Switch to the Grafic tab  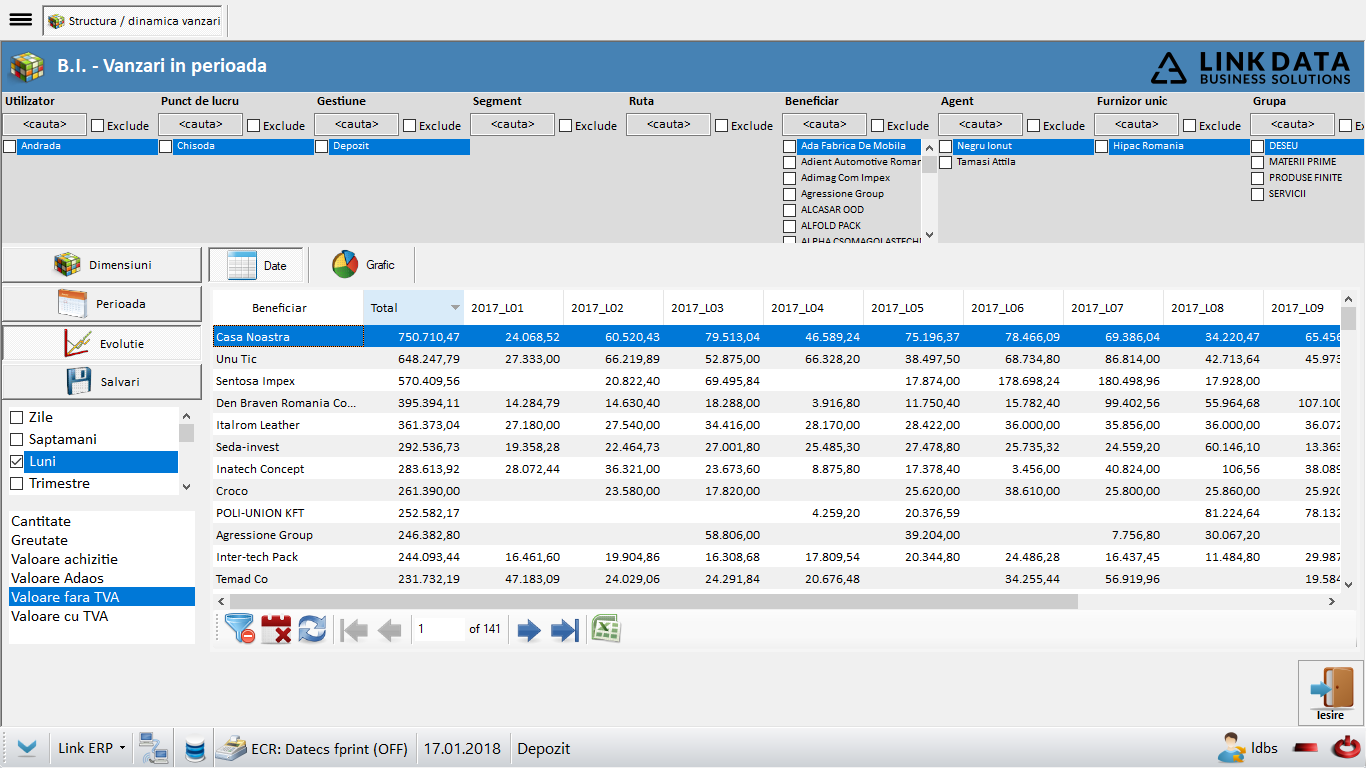(x=362, y=265)
